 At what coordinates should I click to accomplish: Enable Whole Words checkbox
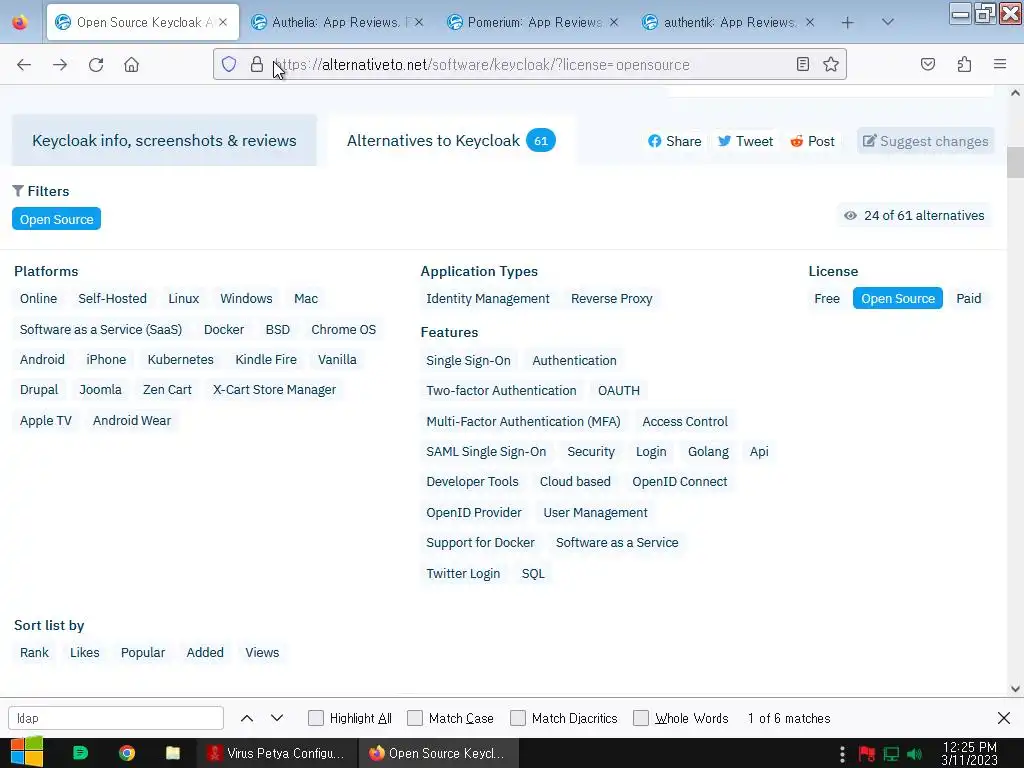point(641,718)
